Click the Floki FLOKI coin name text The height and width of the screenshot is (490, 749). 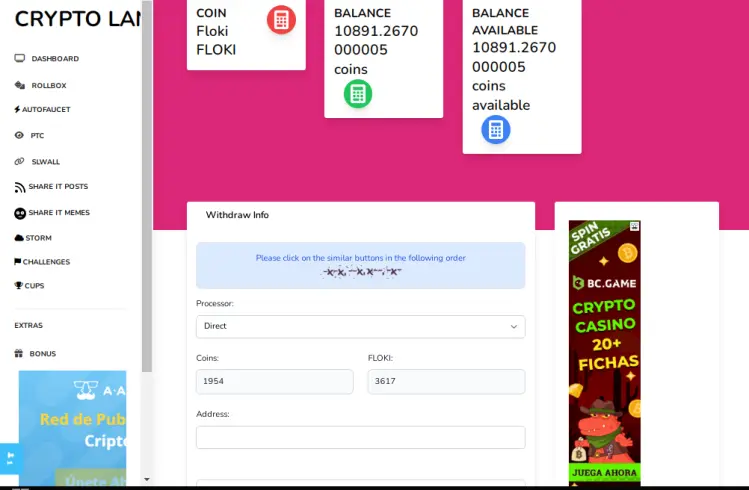point(216,41)
